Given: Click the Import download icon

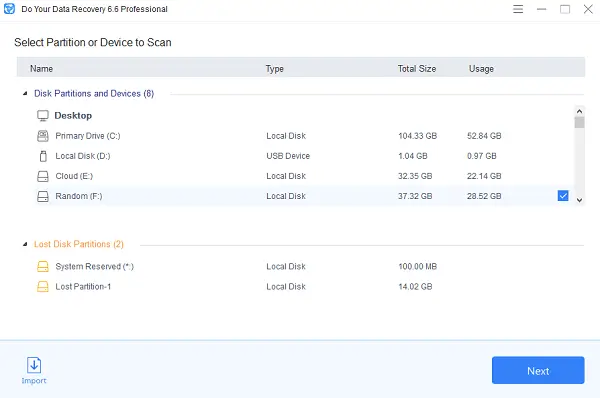Looking at the screenshot, I should tap(34, 365).
